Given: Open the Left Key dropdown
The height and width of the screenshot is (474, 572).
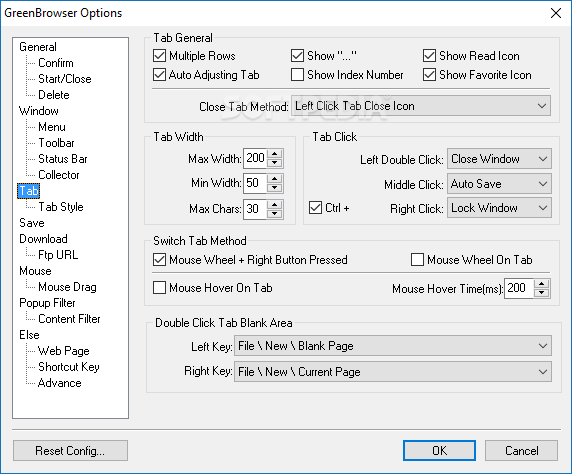Looking at the screenshot, I should 393,346.
